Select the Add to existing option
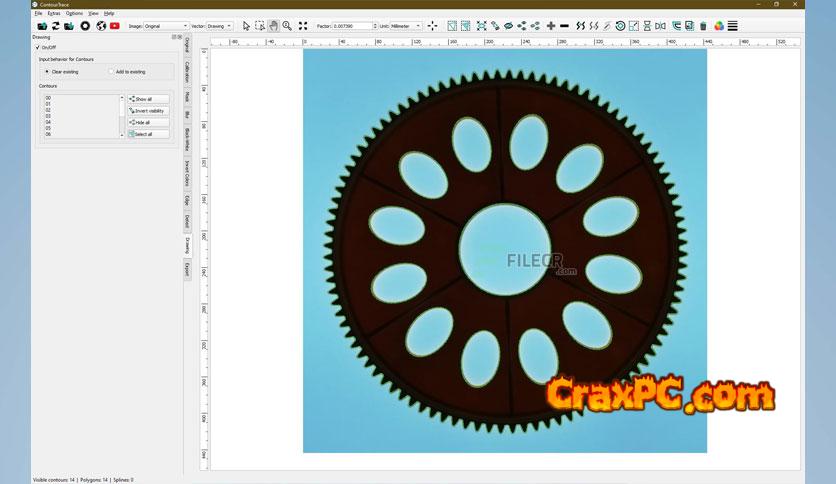 (111, 72)
